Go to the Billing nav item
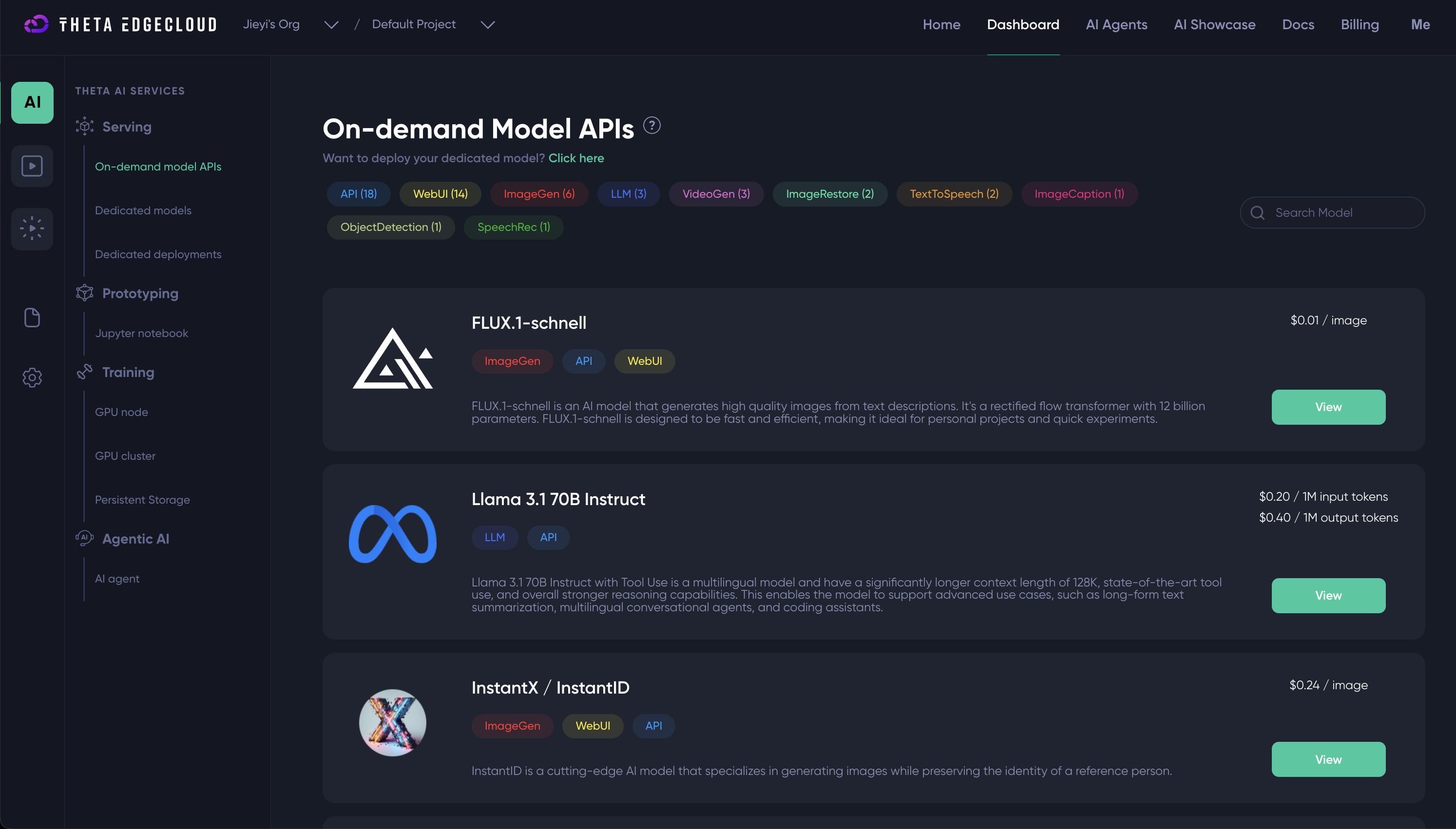Image resolution: width=1456 pixels, height=829 pixels. (1359, 24)
